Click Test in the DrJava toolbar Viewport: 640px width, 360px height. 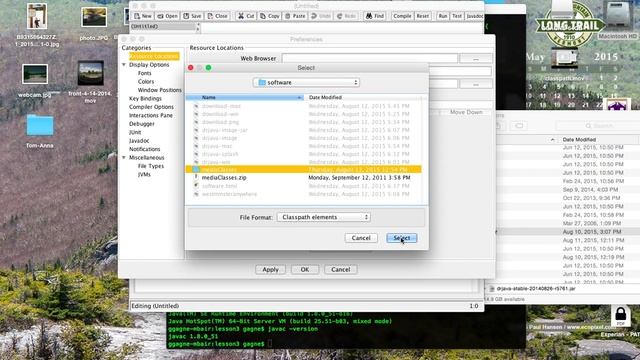(x=457, y=16)
